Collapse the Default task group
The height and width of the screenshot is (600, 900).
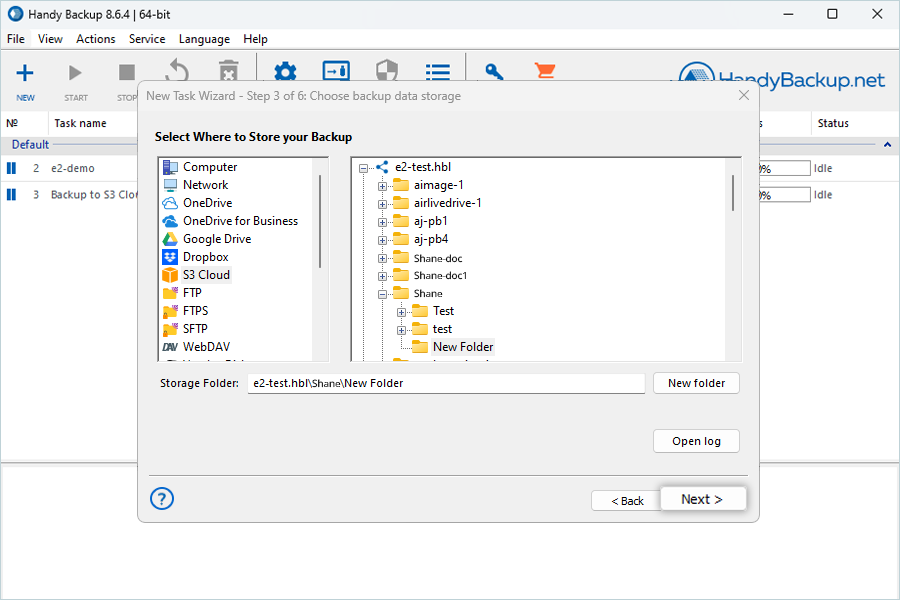tap(887, 145)
